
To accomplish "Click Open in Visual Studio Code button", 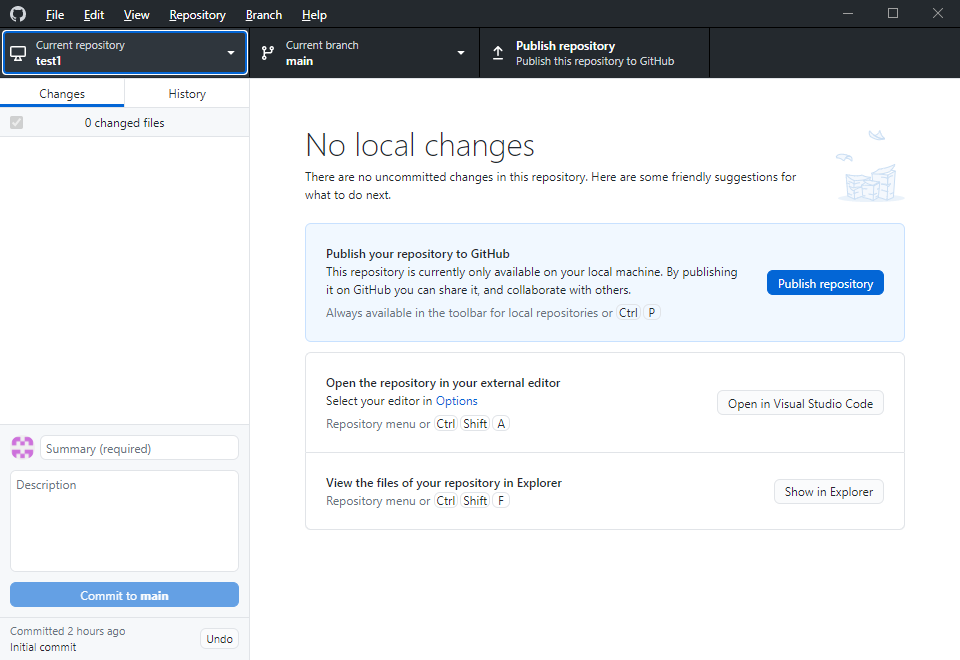I will (800, 403).
